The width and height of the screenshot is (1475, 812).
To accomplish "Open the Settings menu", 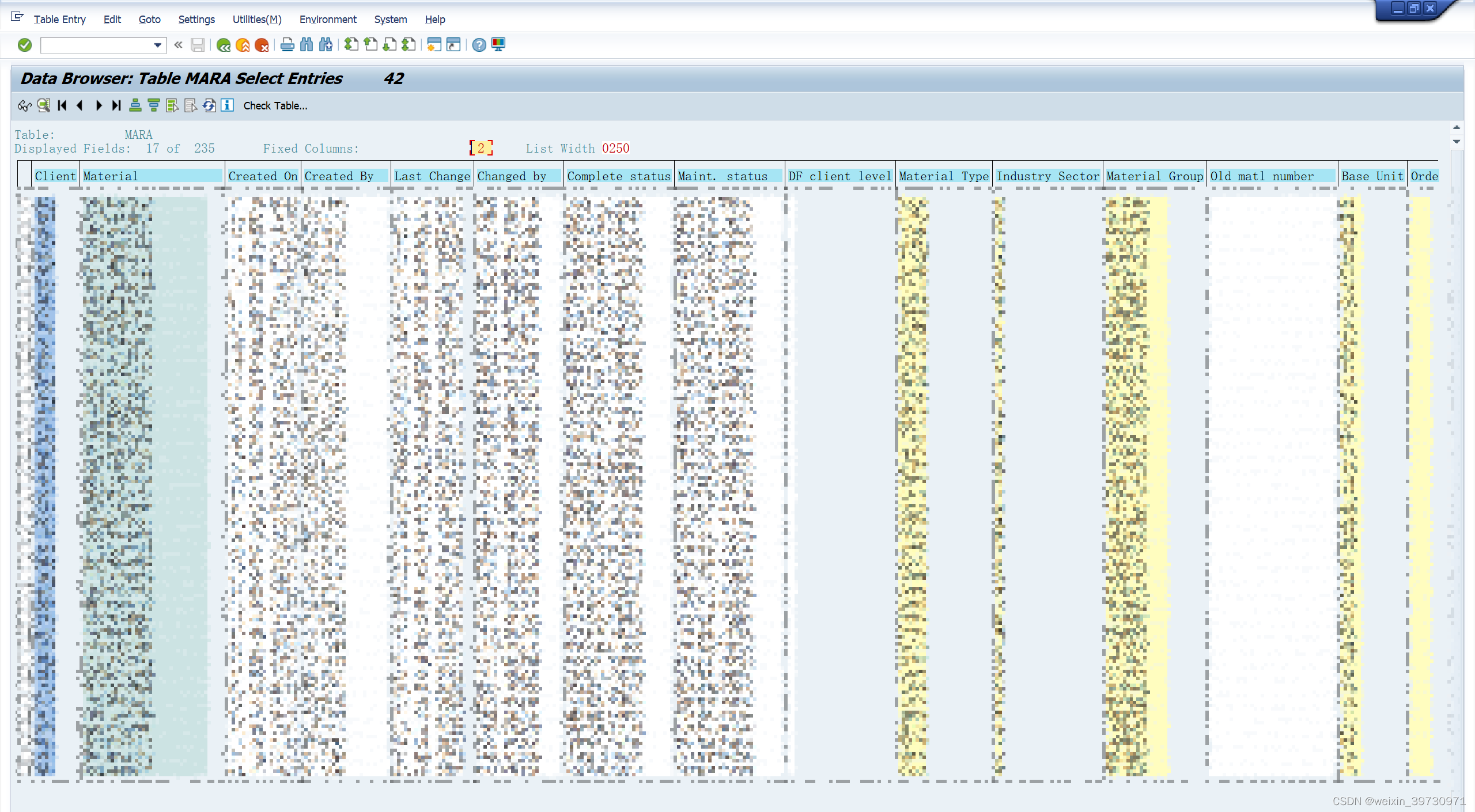I will [196, 20].
